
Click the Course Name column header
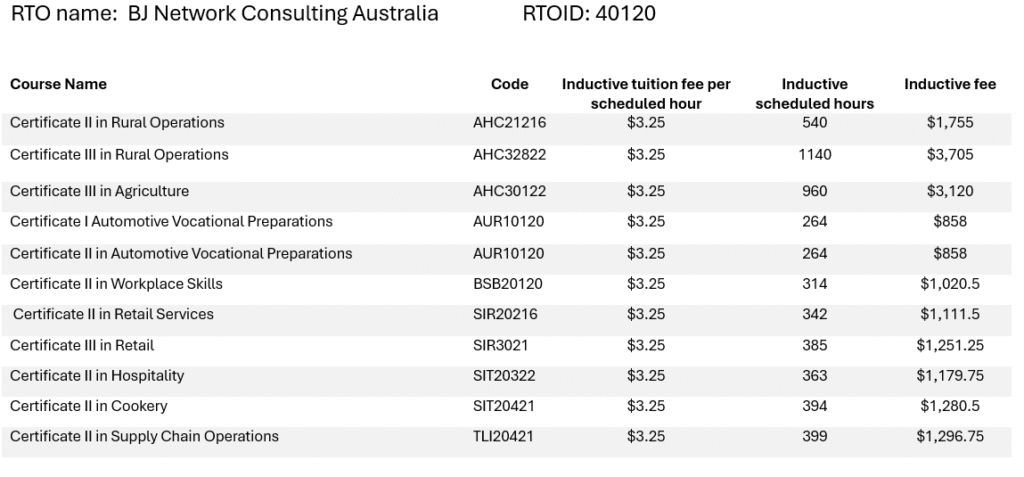click(x=58, y=84)
